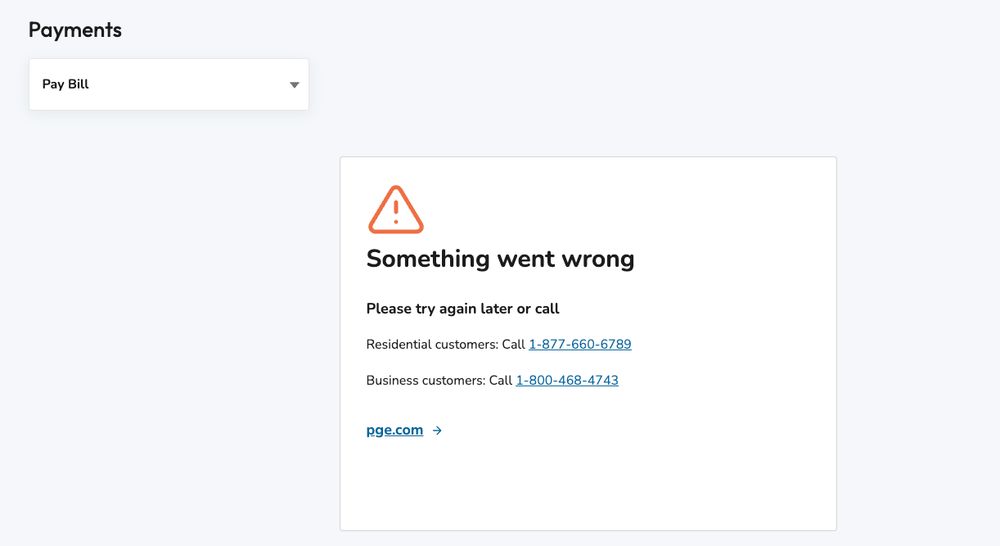Select the Pay Bill label text in the dropdown
The width and height of the screenshot is (1000, 546).
66,85
